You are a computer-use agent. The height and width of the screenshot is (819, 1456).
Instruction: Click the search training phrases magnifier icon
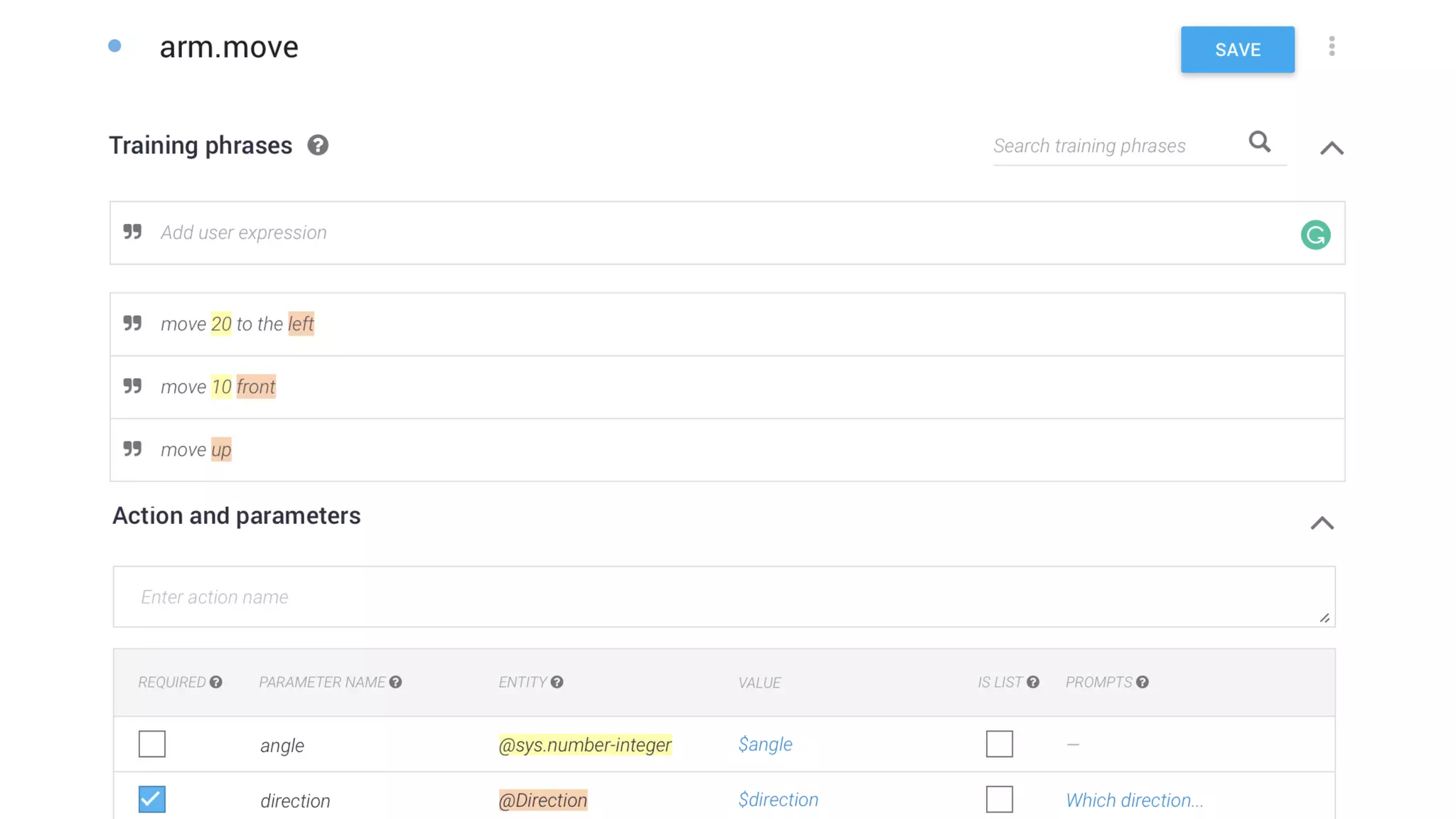coord(1259,141)
